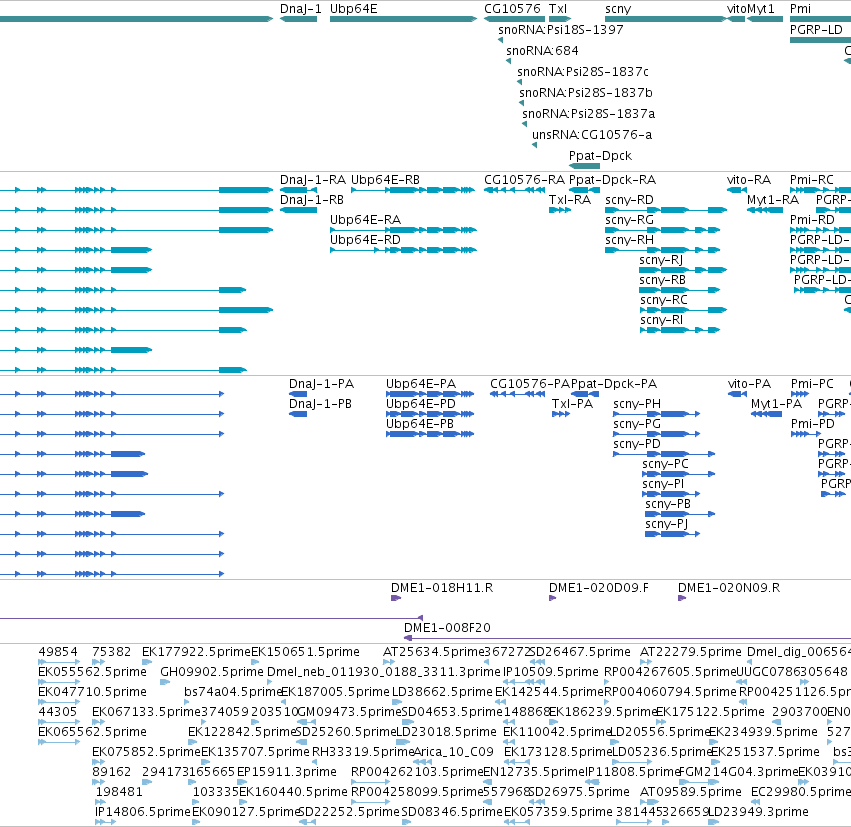The width and height of the screenshot is (851, 827).
Task: Click the DME1-020D09.F clone end
Action: 552,598
